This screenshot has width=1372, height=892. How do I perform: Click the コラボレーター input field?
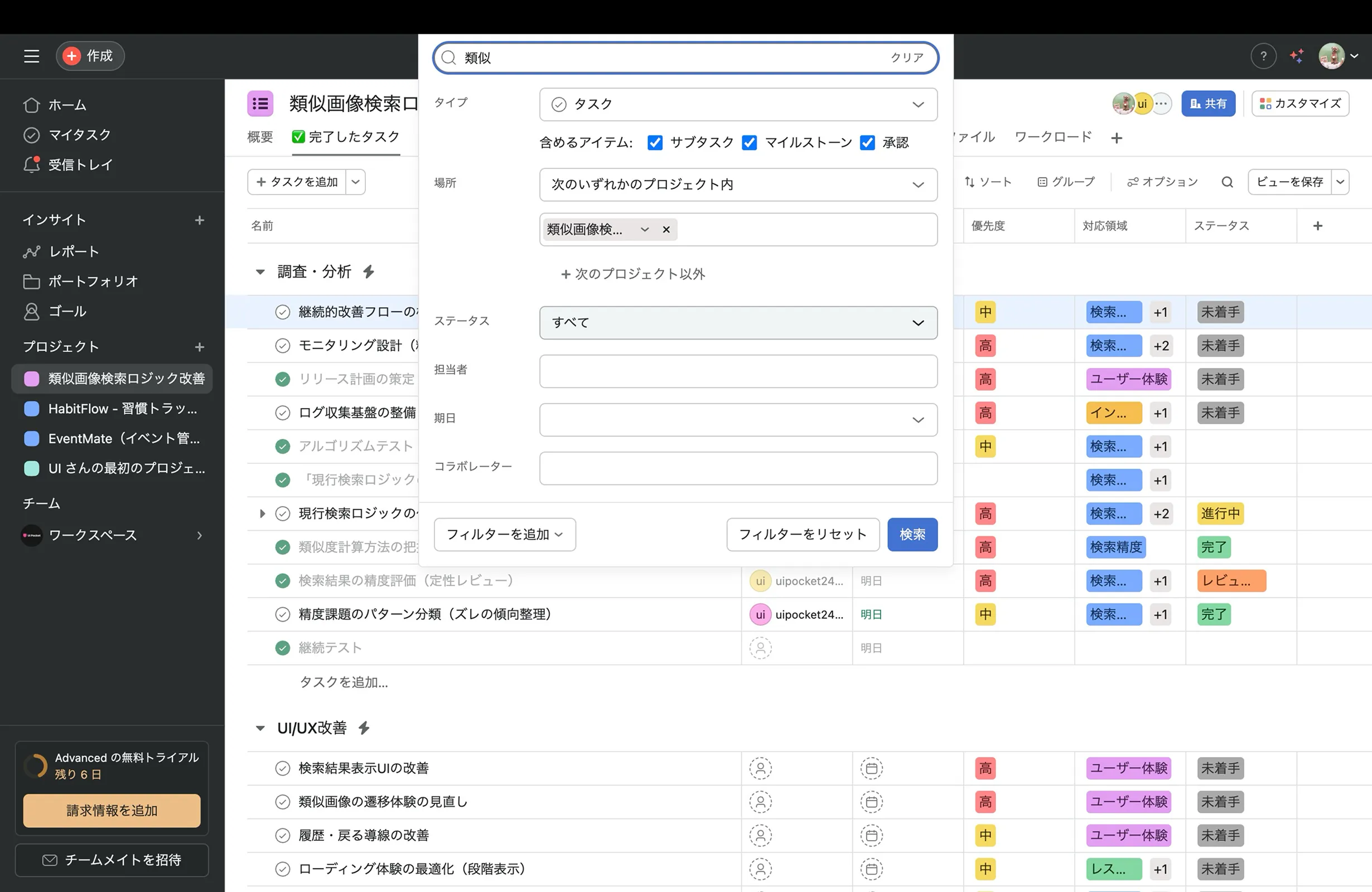[738, 468]
